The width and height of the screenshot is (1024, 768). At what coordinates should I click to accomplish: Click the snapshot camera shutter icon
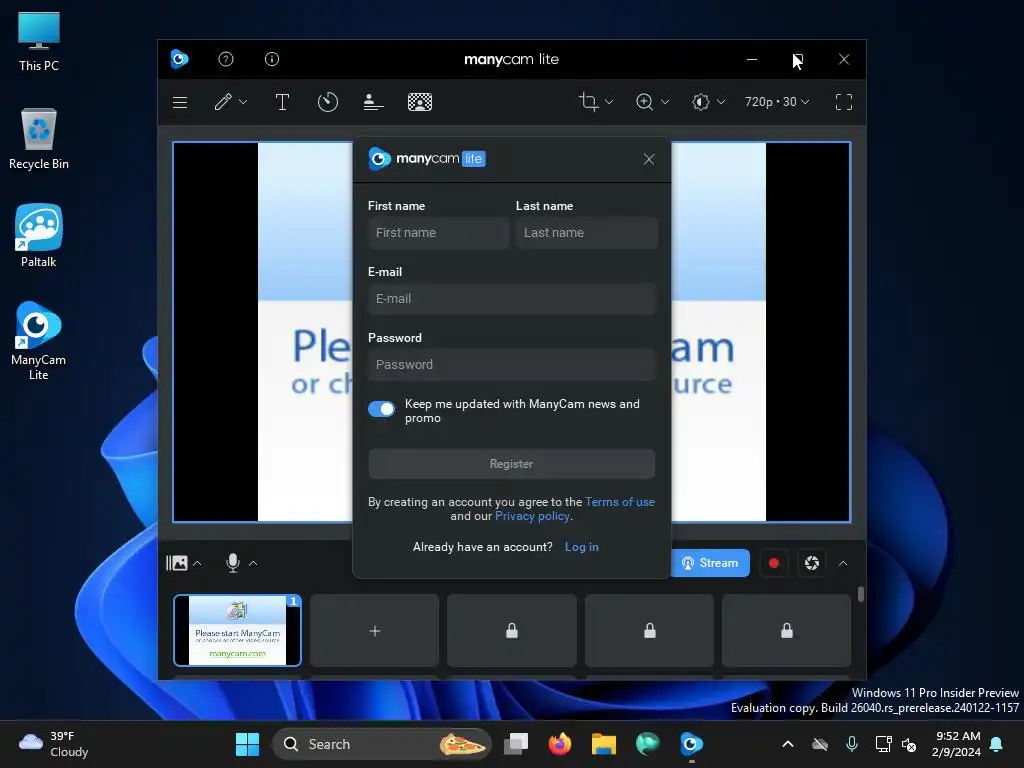point(812,563)
